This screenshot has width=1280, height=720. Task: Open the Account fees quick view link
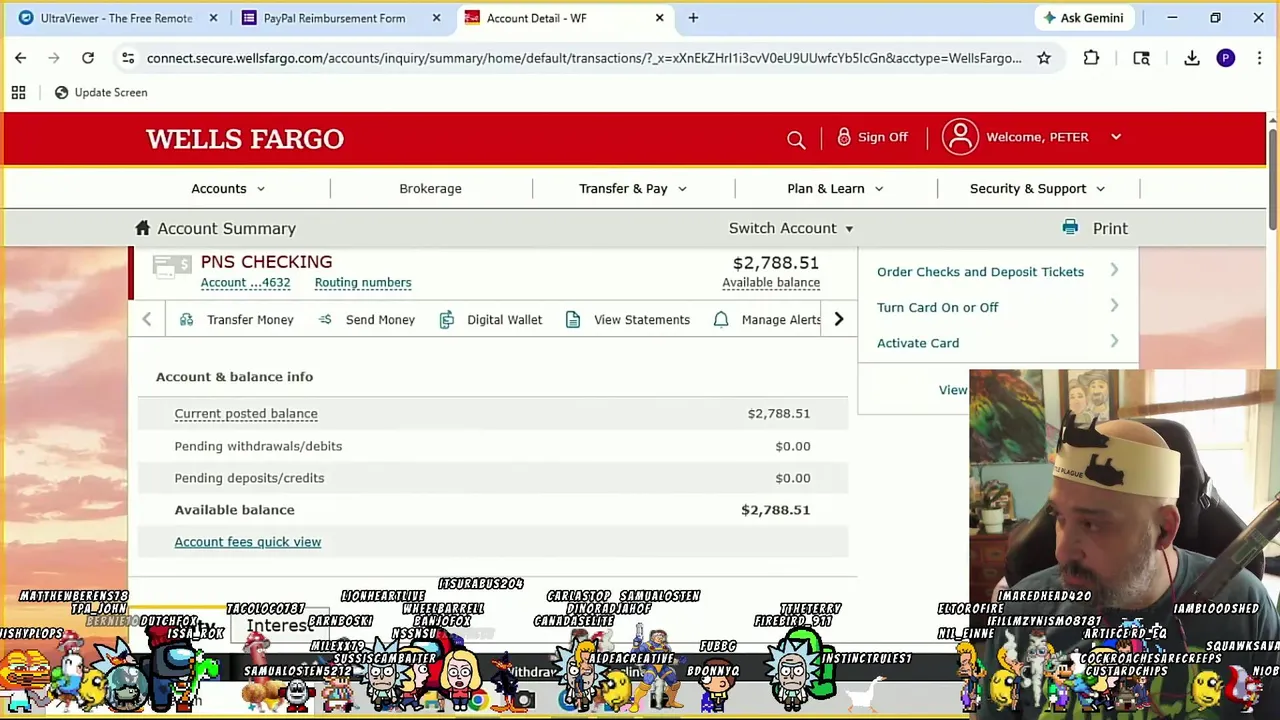click(x=248, y=542)
